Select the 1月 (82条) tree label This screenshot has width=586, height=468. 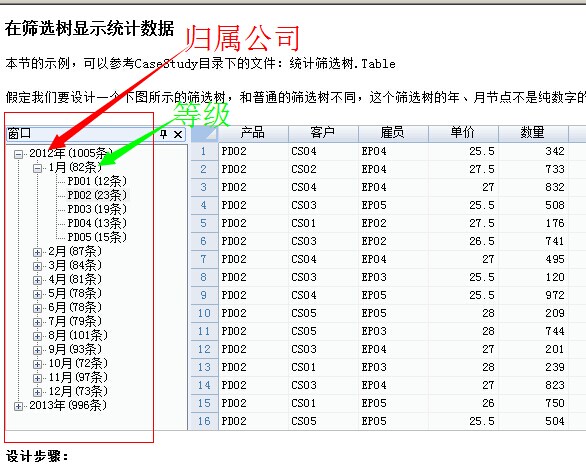[x=75, y=167]
